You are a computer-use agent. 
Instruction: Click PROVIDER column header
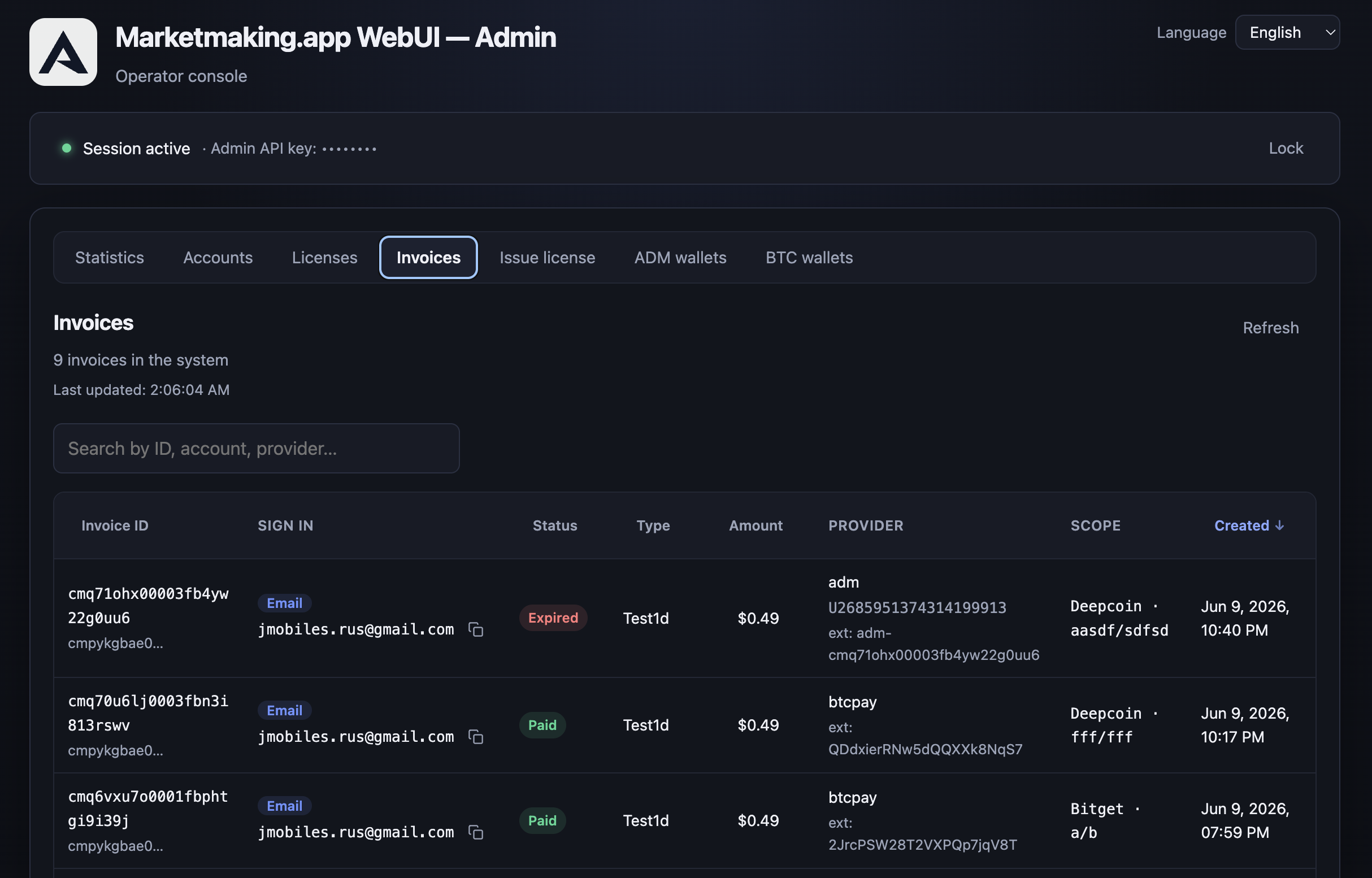[866, 525]
